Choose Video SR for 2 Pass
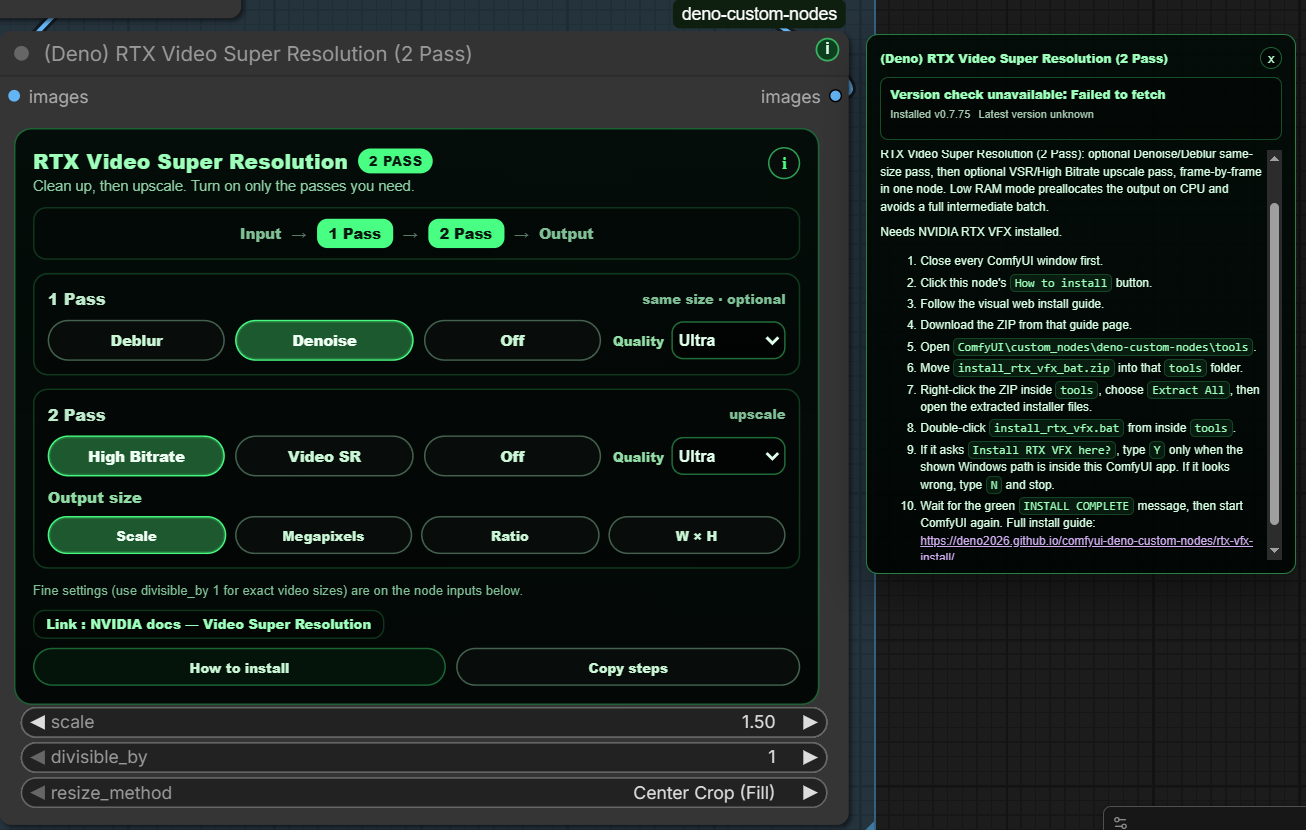 coord(324,456)
